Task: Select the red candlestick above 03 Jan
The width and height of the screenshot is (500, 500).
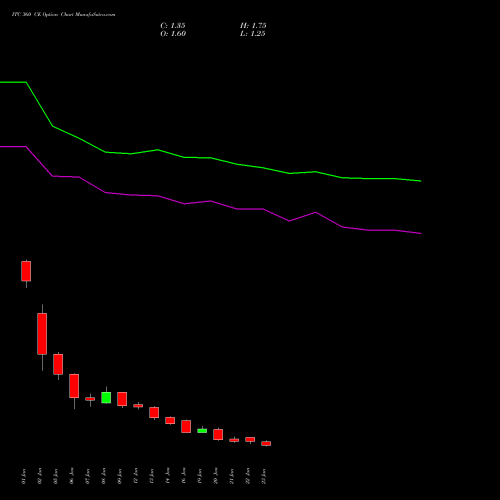Action: pyautogui.click(x=58, y=364)
